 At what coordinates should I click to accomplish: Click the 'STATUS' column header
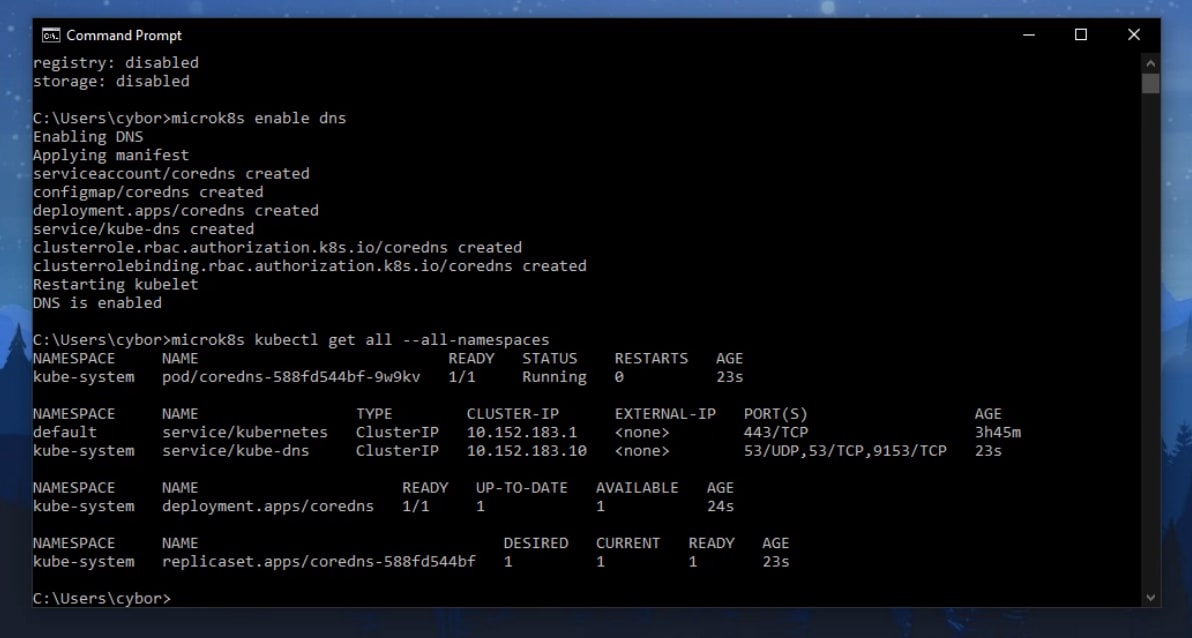pos(550,358)
